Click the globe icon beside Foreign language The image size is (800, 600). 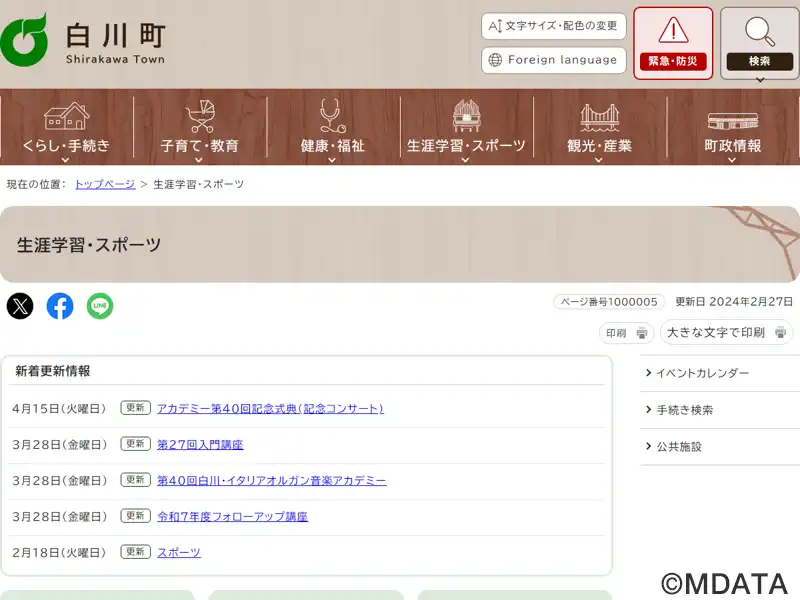pyautogui.click(x=495, y=60)
